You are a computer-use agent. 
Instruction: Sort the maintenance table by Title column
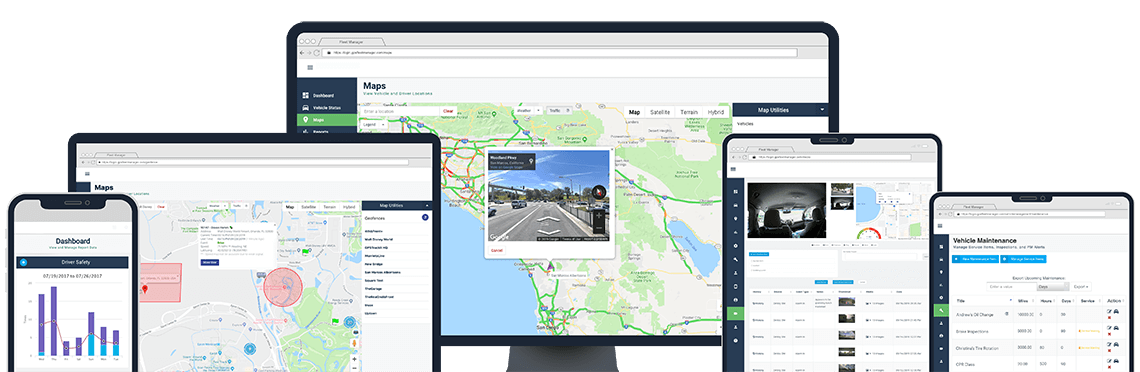(982, 301)
